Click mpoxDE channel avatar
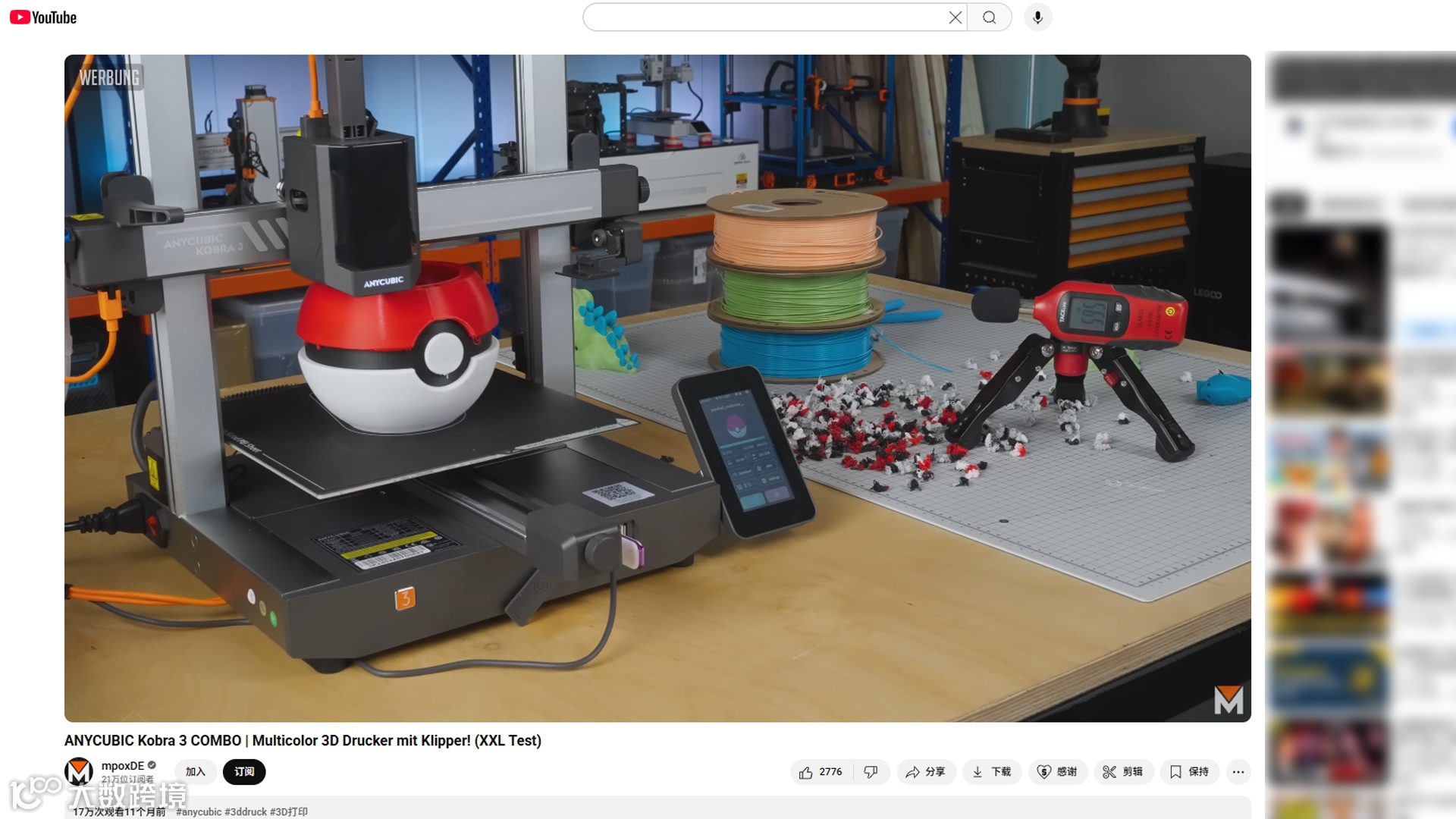This screenshot has height=819, width=1456. [x=79, y=772]
